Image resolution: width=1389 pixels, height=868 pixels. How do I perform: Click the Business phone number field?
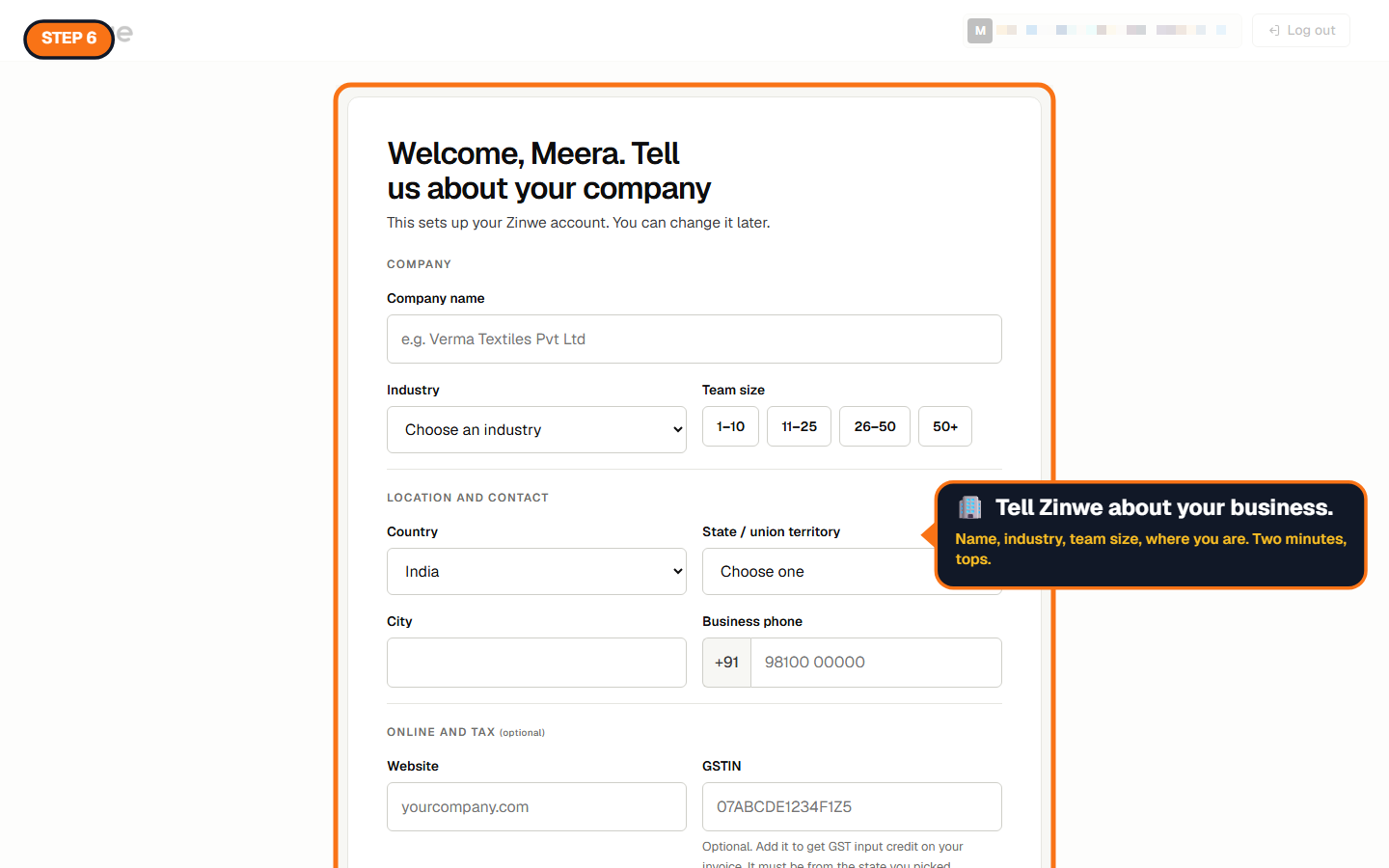[x=876, y=663]
